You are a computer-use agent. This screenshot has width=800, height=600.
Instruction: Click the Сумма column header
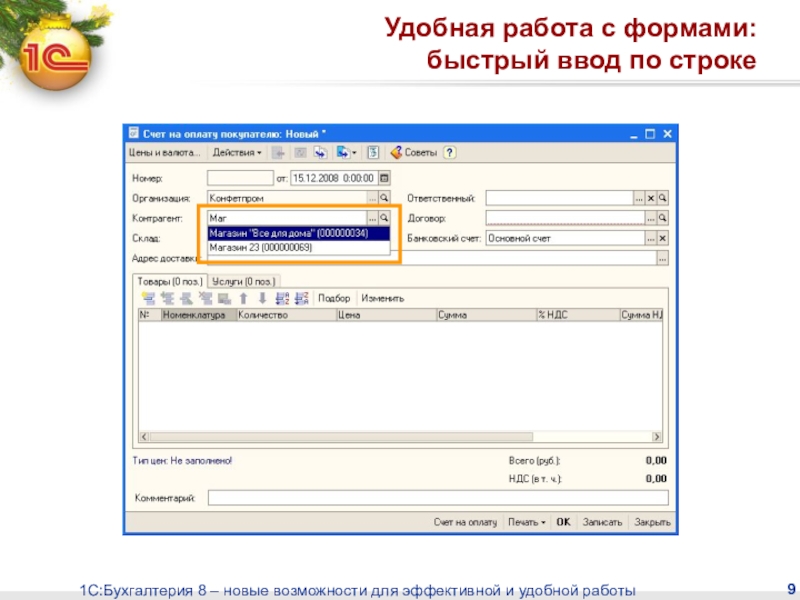[x=486, y=315]
